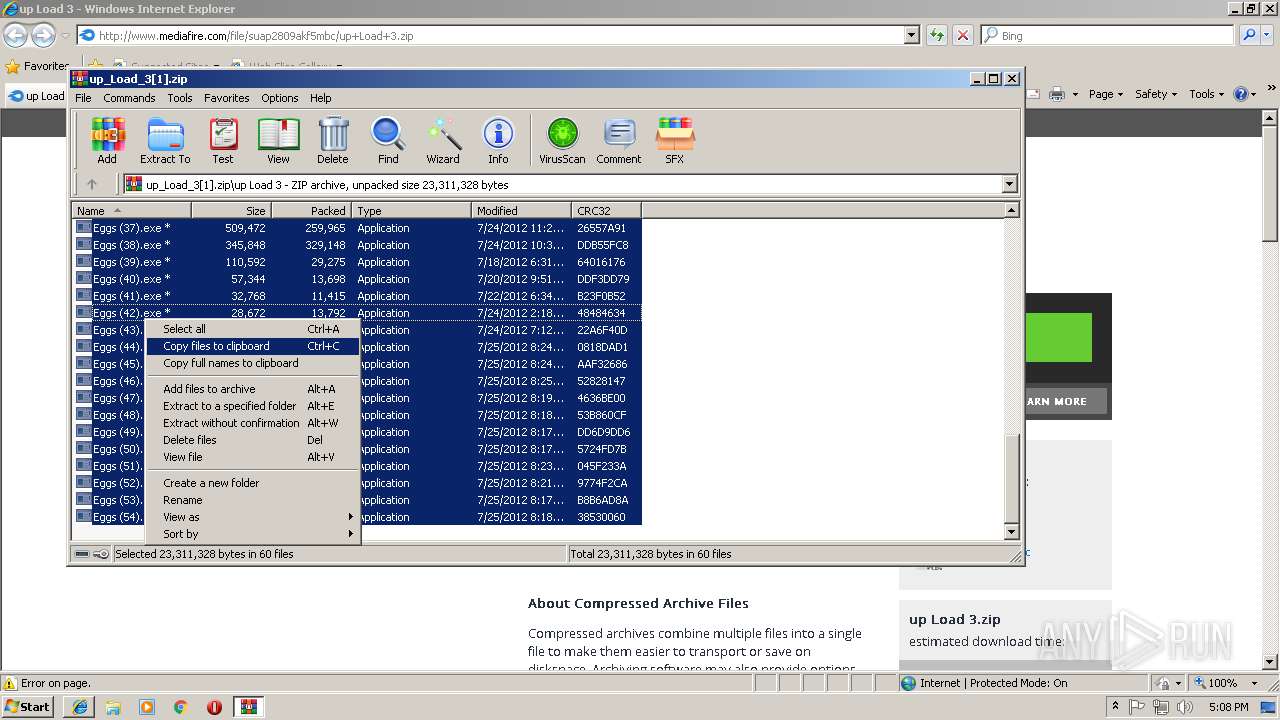
Task: Launch the Wizard wand tool
Action: coord(443,141)
